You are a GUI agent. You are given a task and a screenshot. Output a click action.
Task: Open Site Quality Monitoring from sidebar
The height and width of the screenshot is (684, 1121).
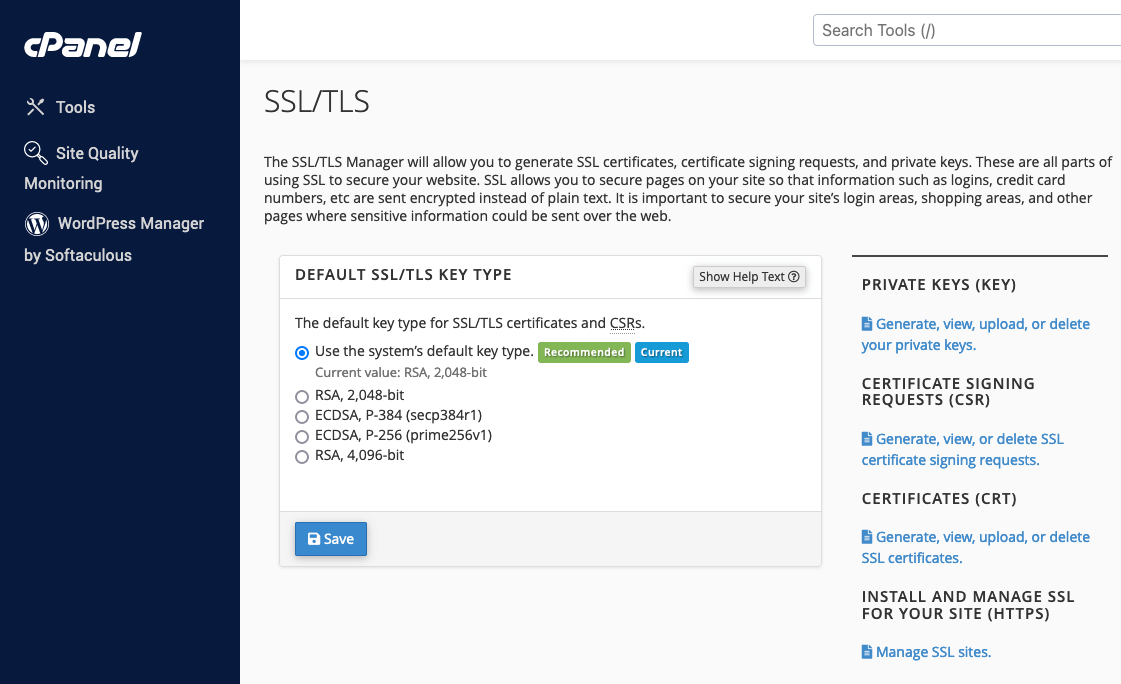(82, 167)
